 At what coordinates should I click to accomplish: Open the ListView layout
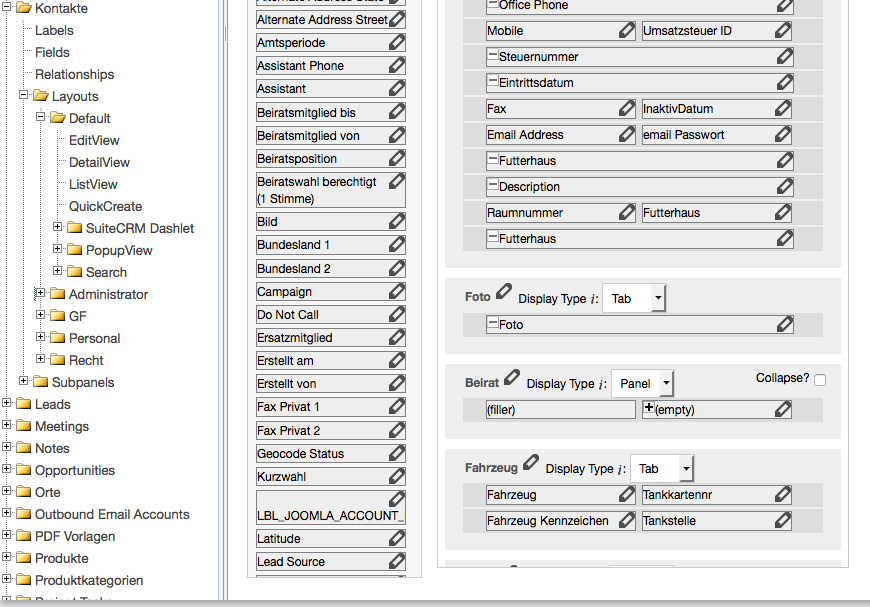93,184
